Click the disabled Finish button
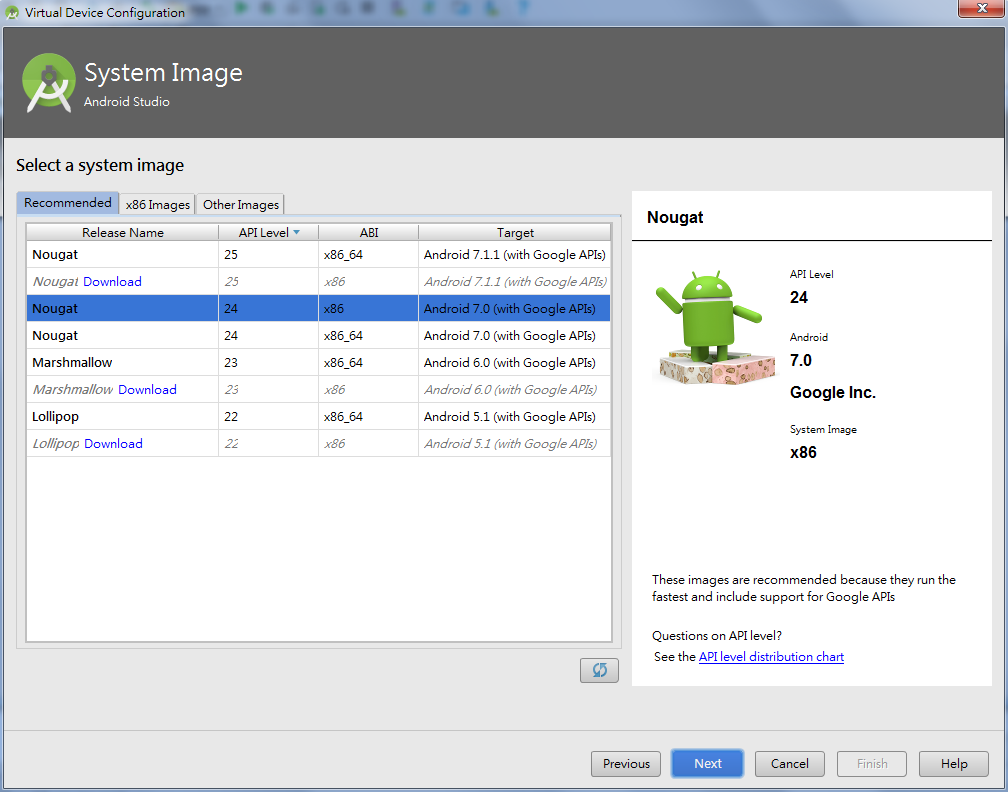Viewport: 1008px width, 792px height. tap(872, 763)
